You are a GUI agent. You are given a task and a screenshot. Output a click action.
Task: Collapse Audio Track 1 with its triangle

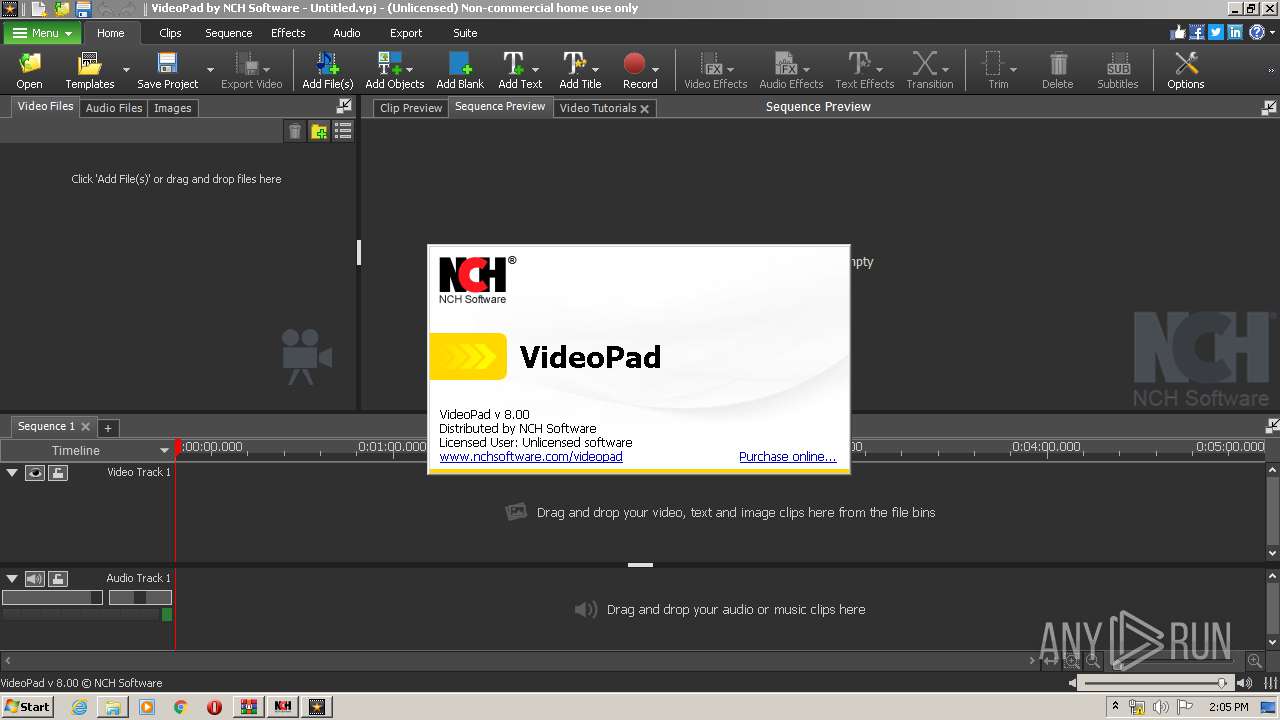tap(12, 578)
